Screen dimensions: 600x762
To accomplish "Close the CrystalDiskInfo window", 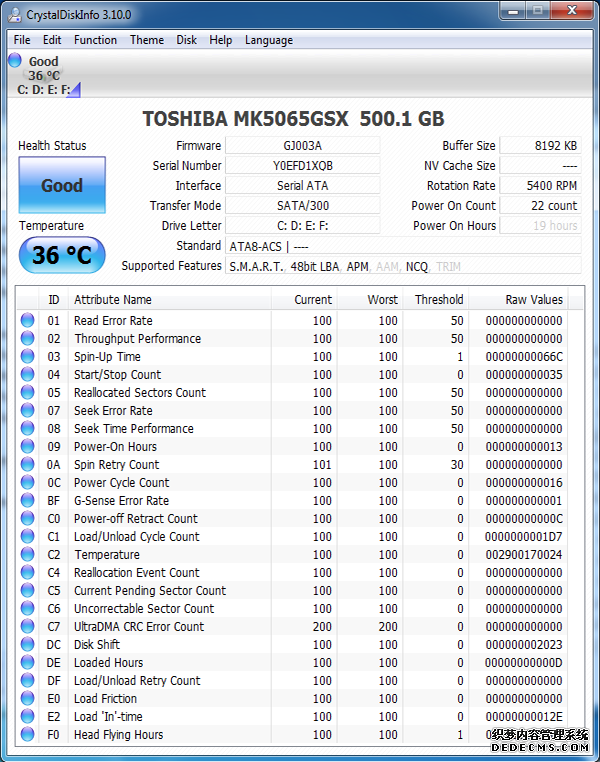I will (x=572, y=11).
